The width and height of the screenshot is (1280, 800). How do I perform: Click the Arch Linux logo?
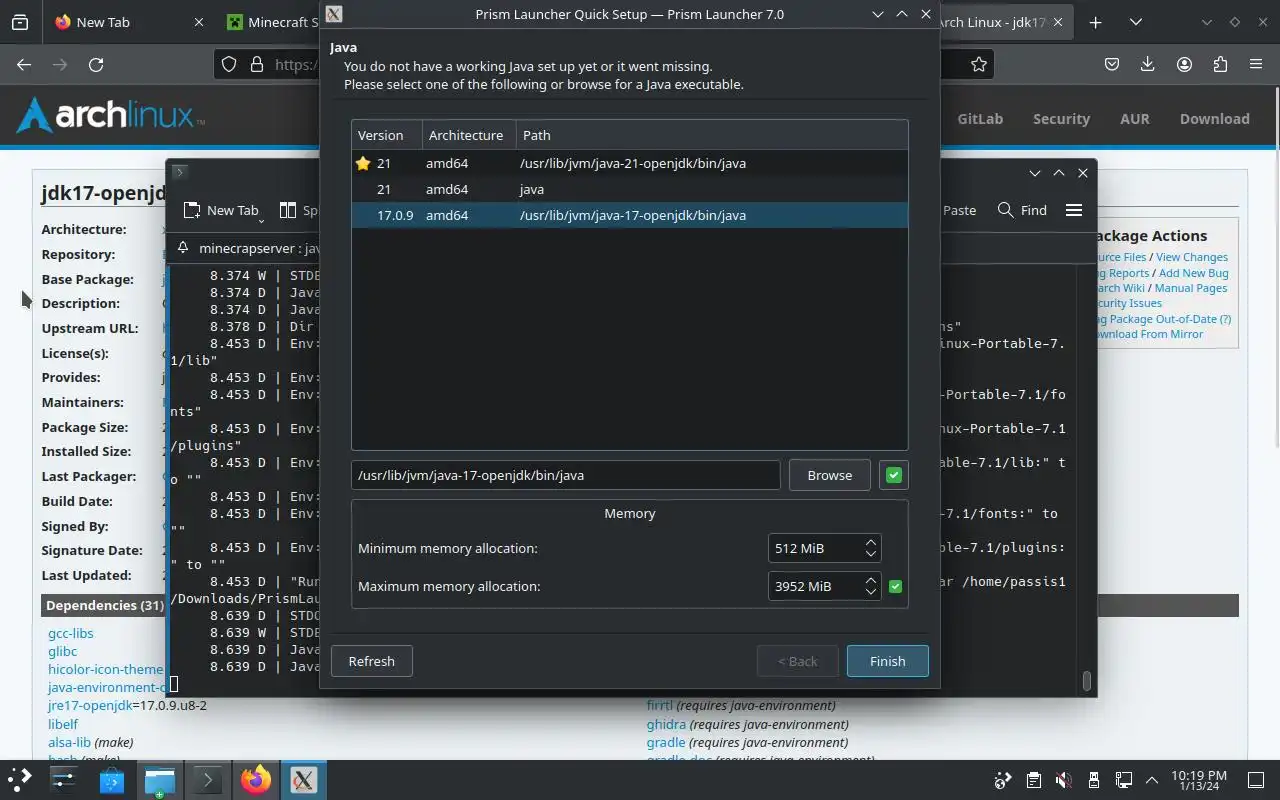[x=110, y=115]
